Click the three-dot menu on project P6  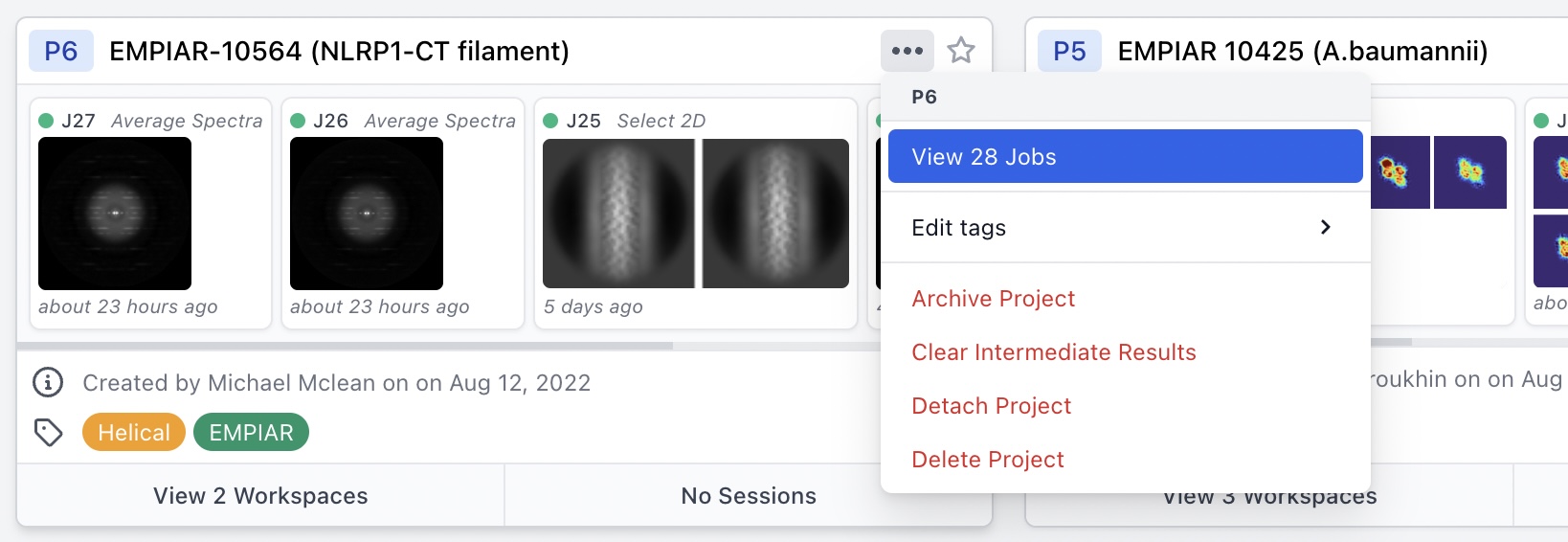tap(907, 51)
